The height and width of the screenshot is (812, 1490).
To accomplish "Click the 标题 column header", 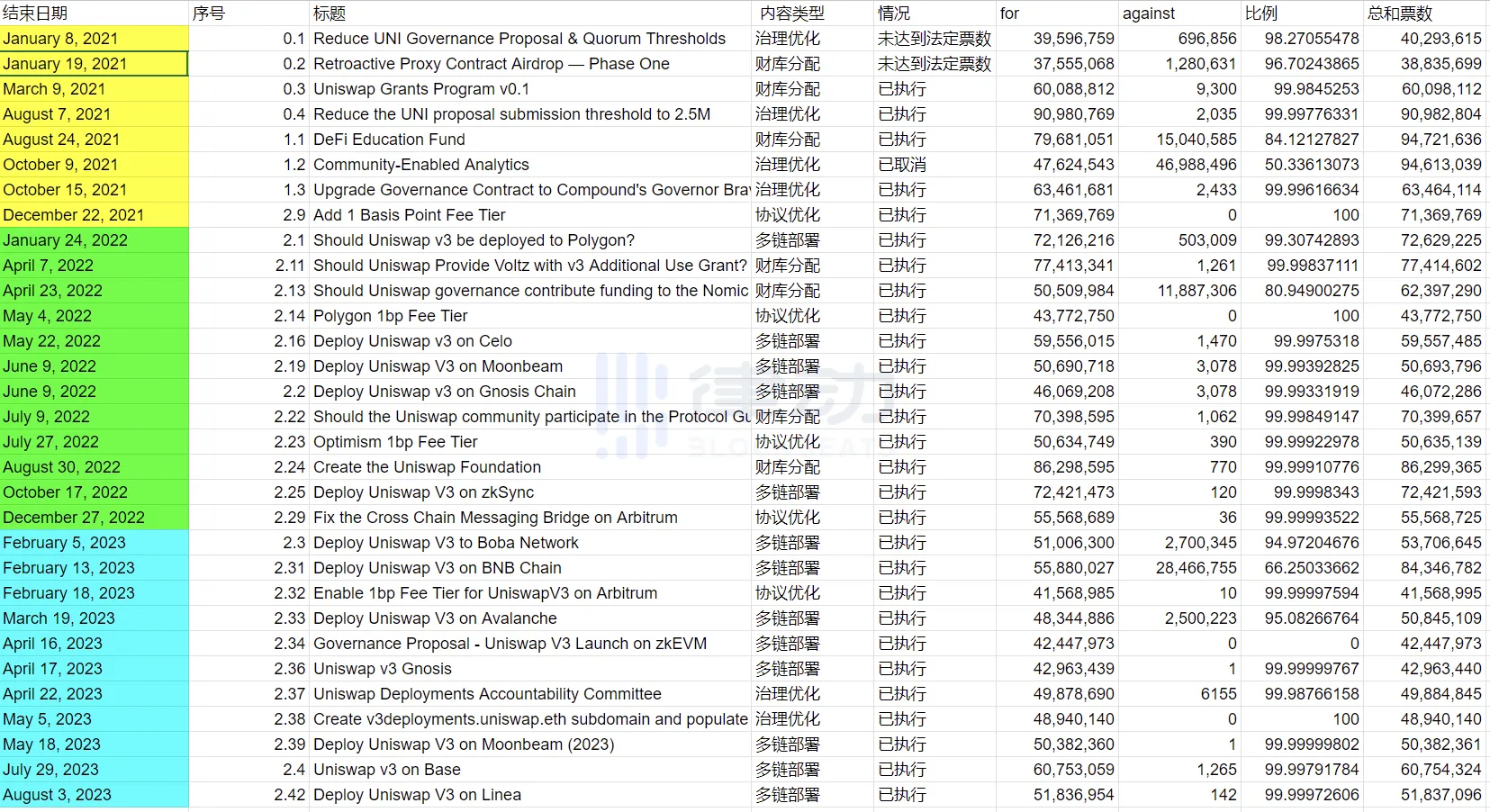I will pos(529,14).
